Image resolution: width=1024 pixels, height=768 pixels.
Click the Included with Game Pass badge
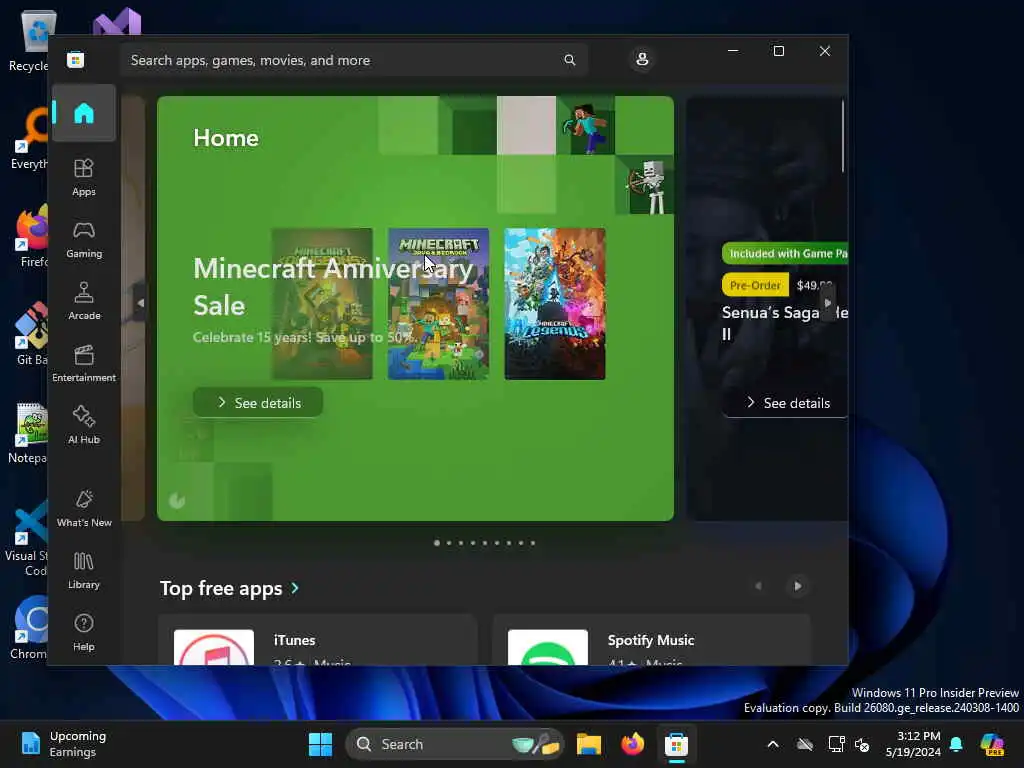pos(786,253)
